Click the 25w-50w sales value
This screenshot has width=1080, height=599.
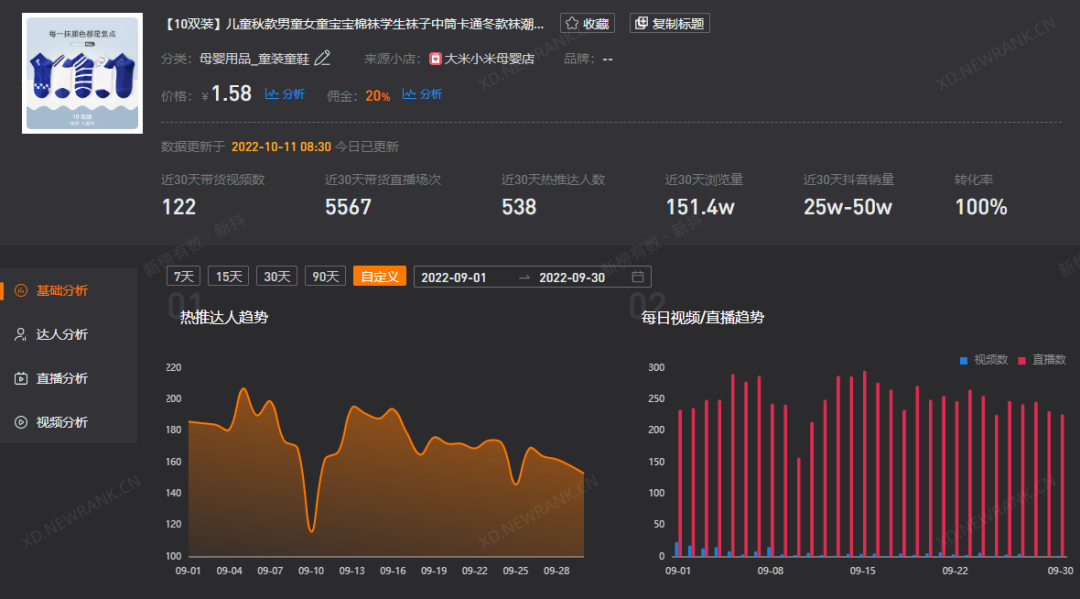[x=848, y=207]
